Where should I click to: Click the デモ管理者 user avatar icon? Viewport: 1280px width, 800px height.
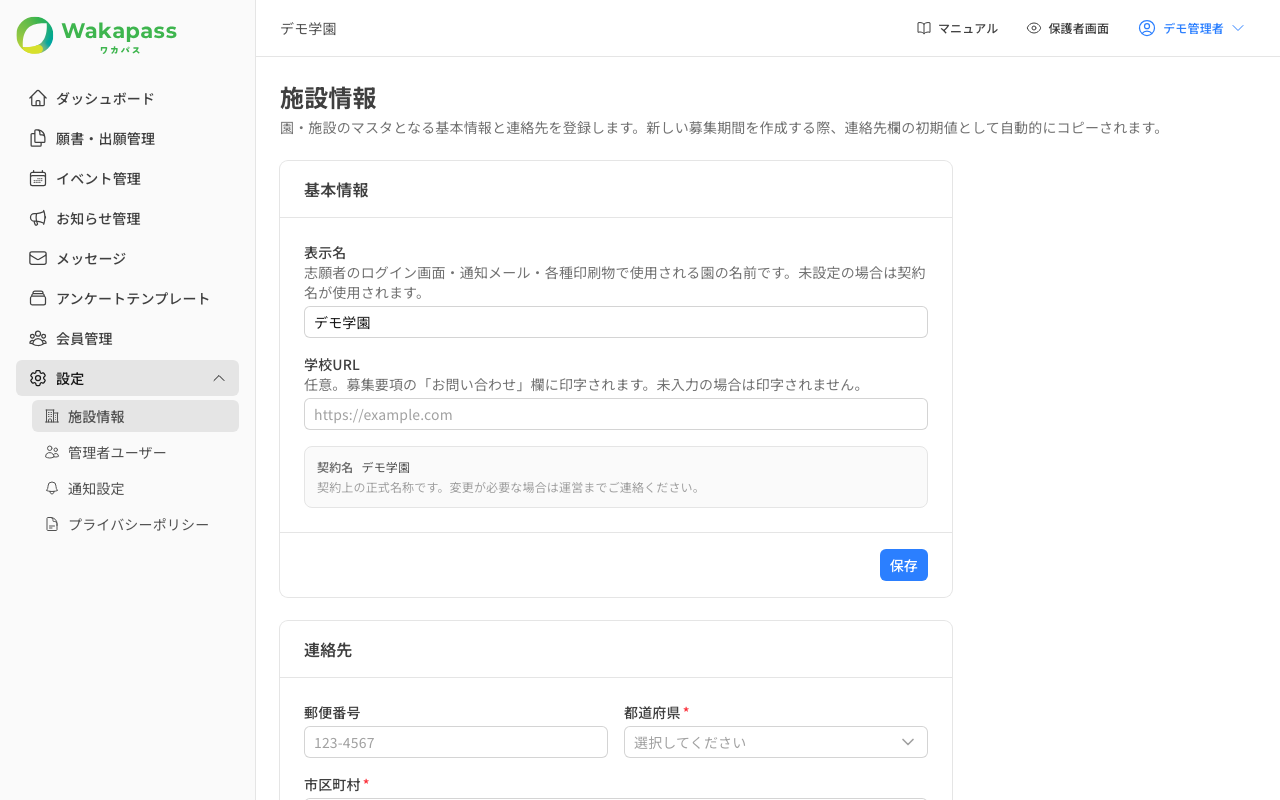tap(1147, 28)
